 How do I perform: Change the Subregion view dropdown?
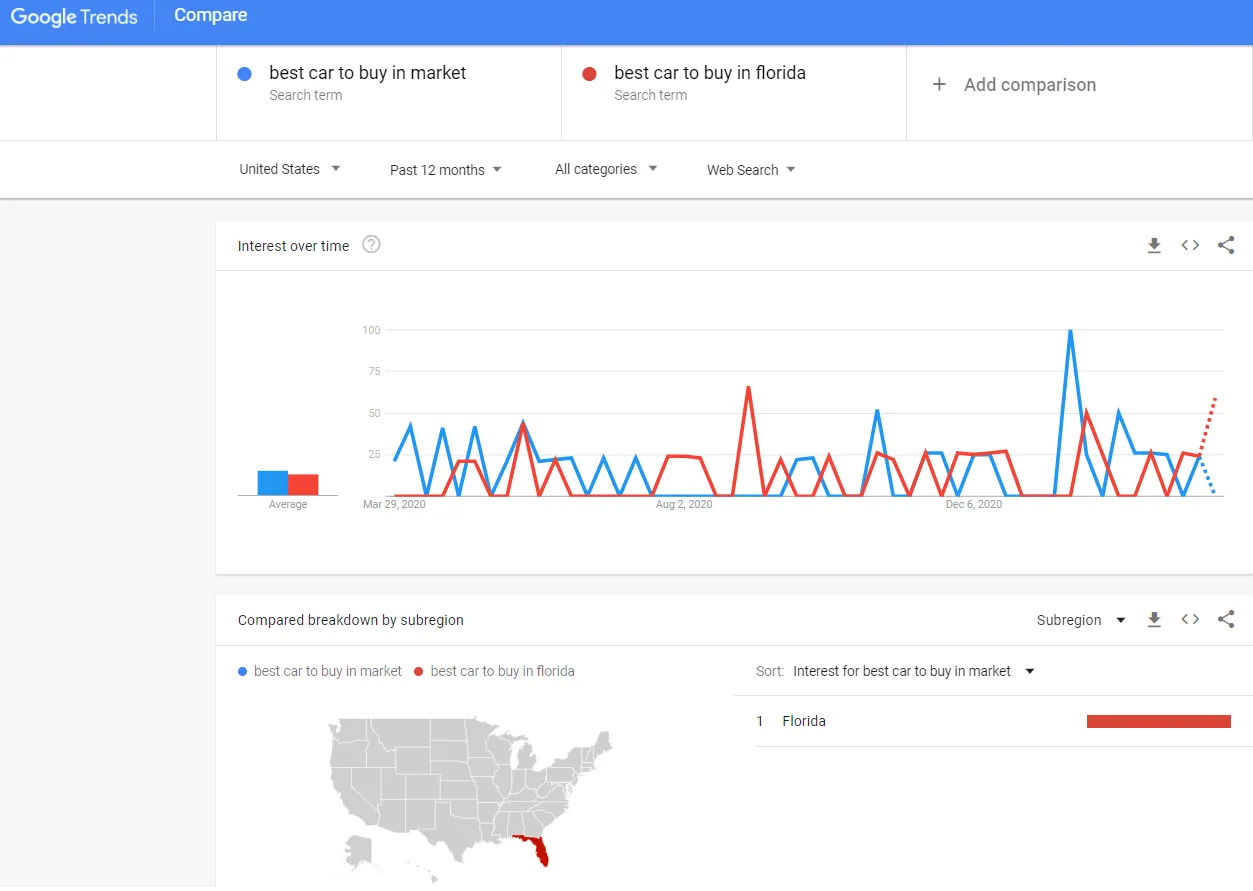[1081, 620]
